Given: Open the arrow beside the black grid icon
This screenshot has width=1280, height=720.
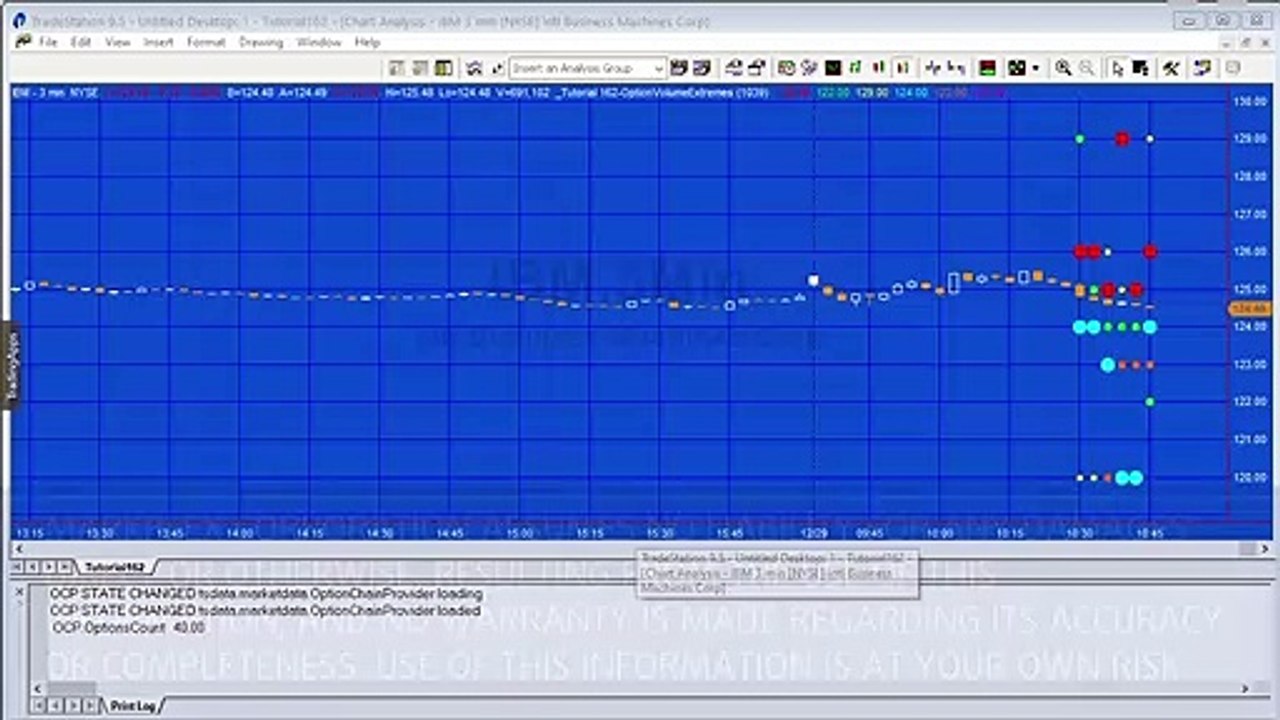Looking at the screenshot, I should point(1035,68).
